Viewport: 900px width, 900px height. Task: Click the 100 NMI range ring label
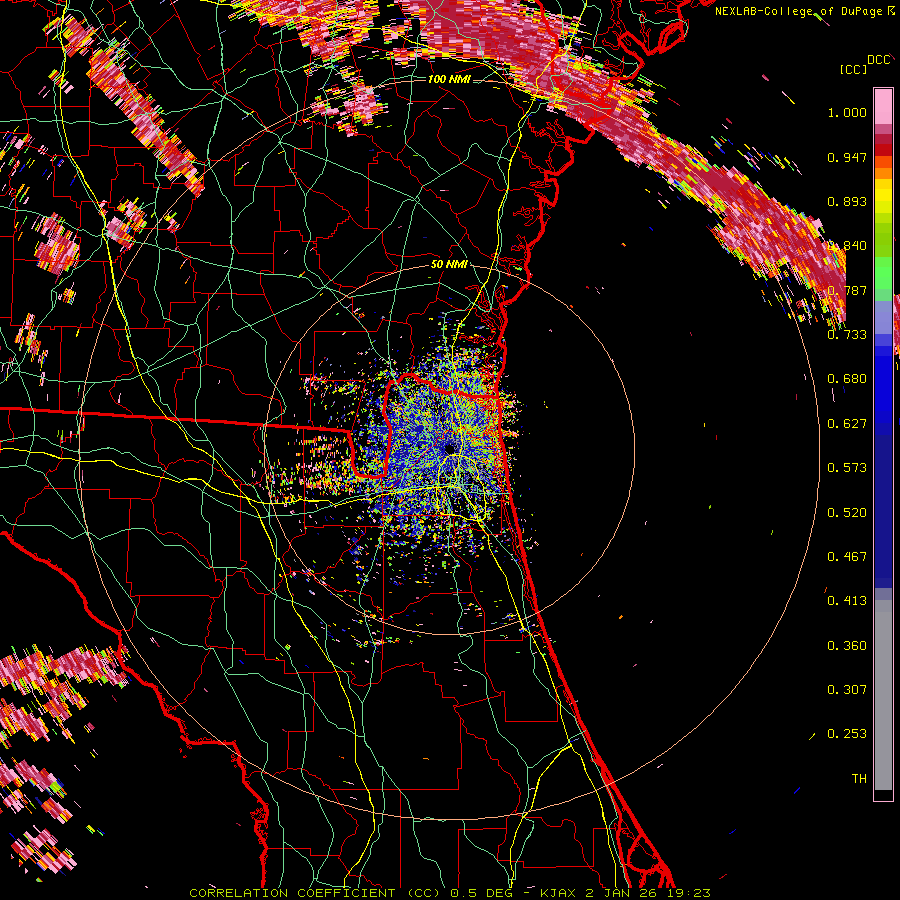pos(449,79)
